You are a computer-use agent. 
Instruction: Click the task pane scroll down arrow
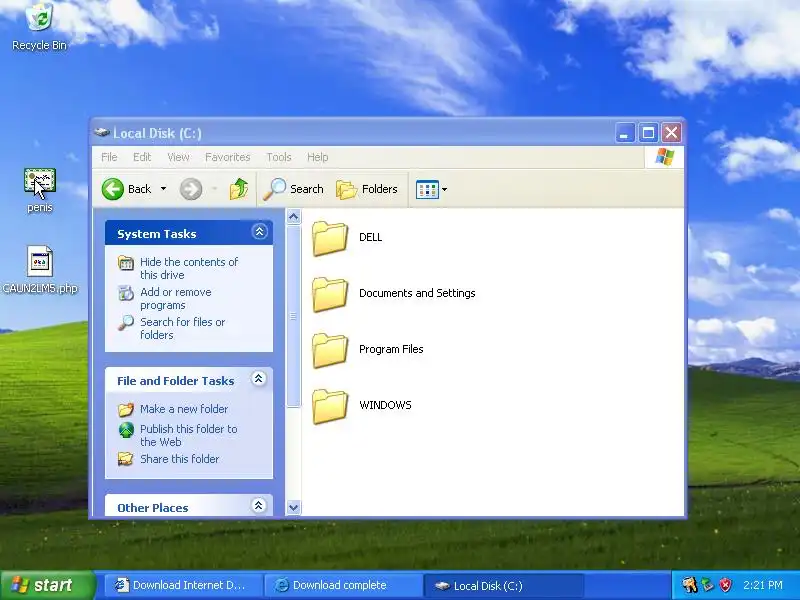tap(293, 508)
